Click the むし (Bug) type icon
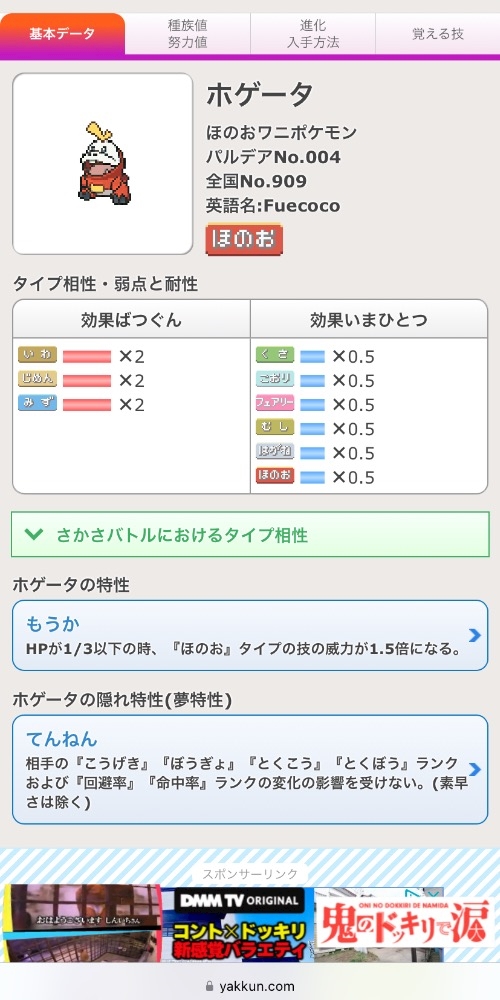Screen dimensions: 500x1000 [x=275, y=427]
